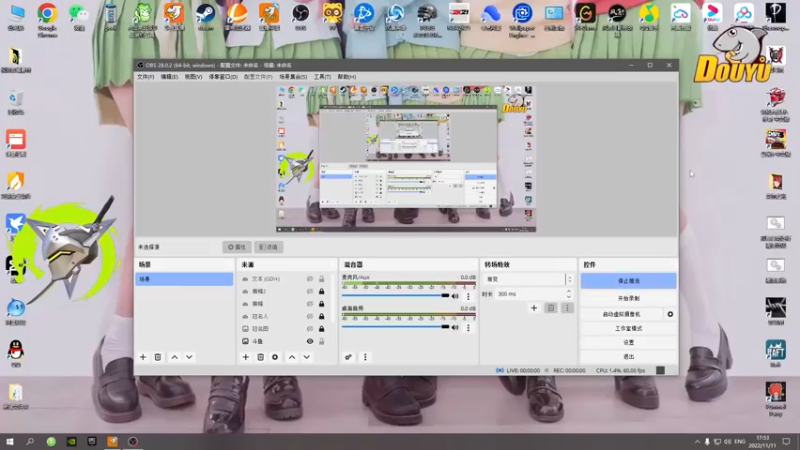Screen dimensions: 800x450
Task: Click the blue LIVE streaming status icon
Action: click(499, 370)
